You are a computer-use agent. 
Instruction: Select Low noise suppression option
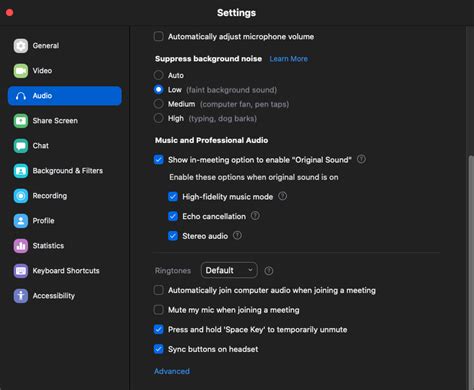click(x=159, y=89)
